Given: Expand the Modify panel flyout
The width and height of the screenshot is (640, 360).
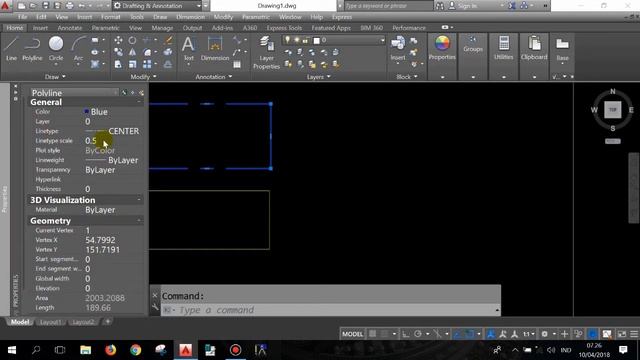Looking at the screenshot, I should 144,77.
